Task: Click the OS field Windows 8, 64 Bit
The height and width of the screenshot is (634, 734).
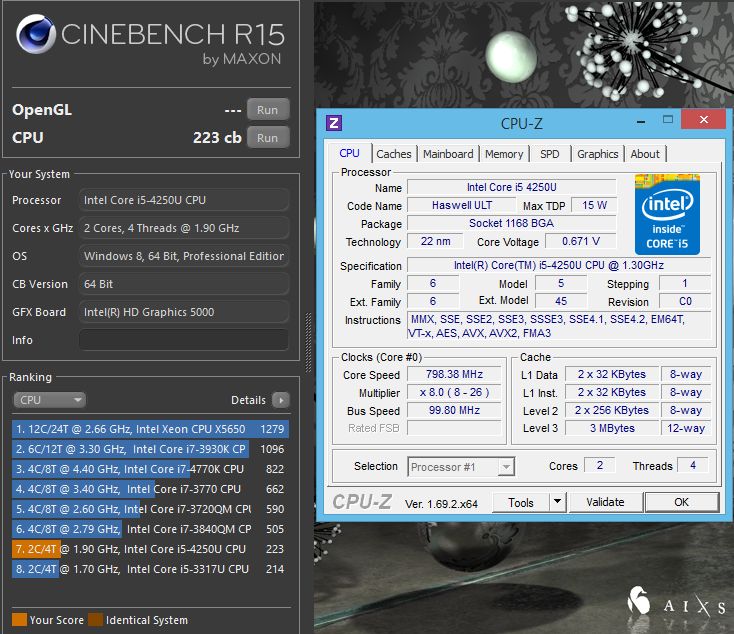Action: 184,256
